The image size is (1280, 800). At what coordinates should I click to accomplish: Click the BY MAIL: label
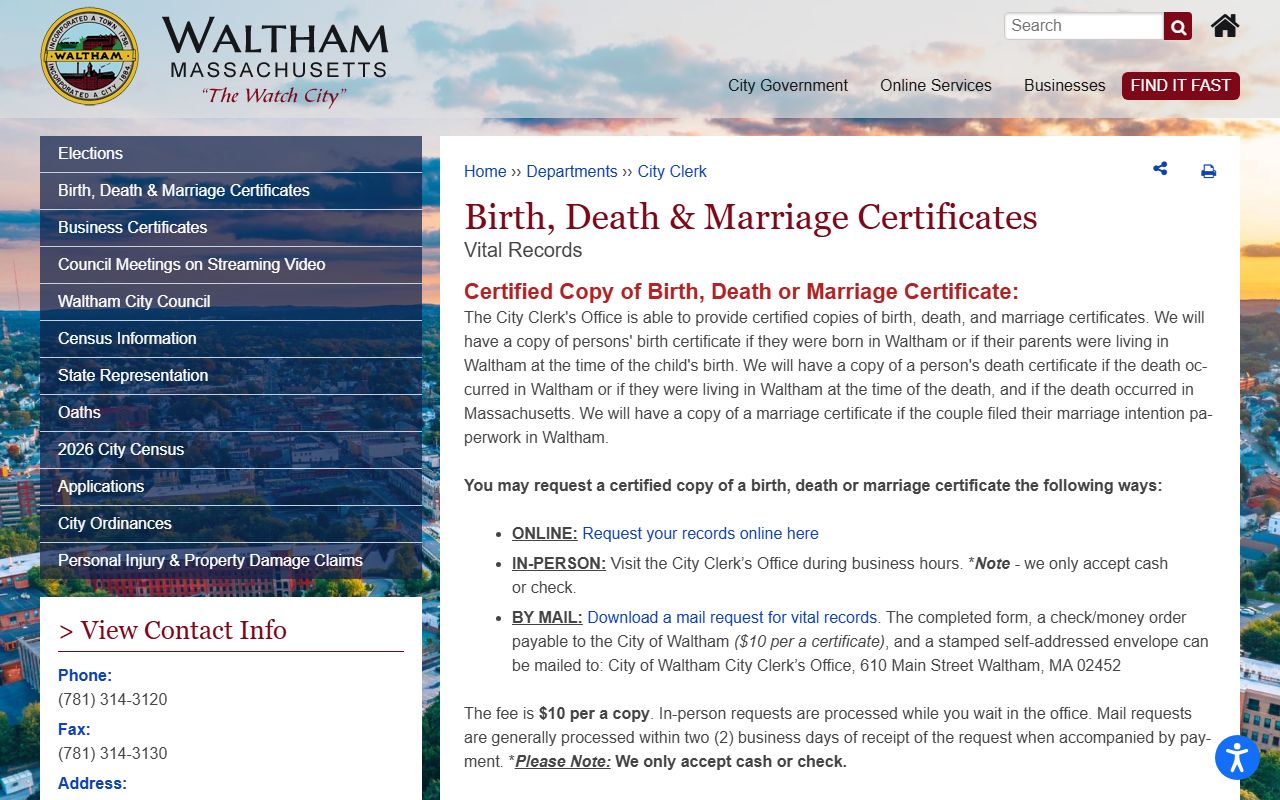(547, 618)
